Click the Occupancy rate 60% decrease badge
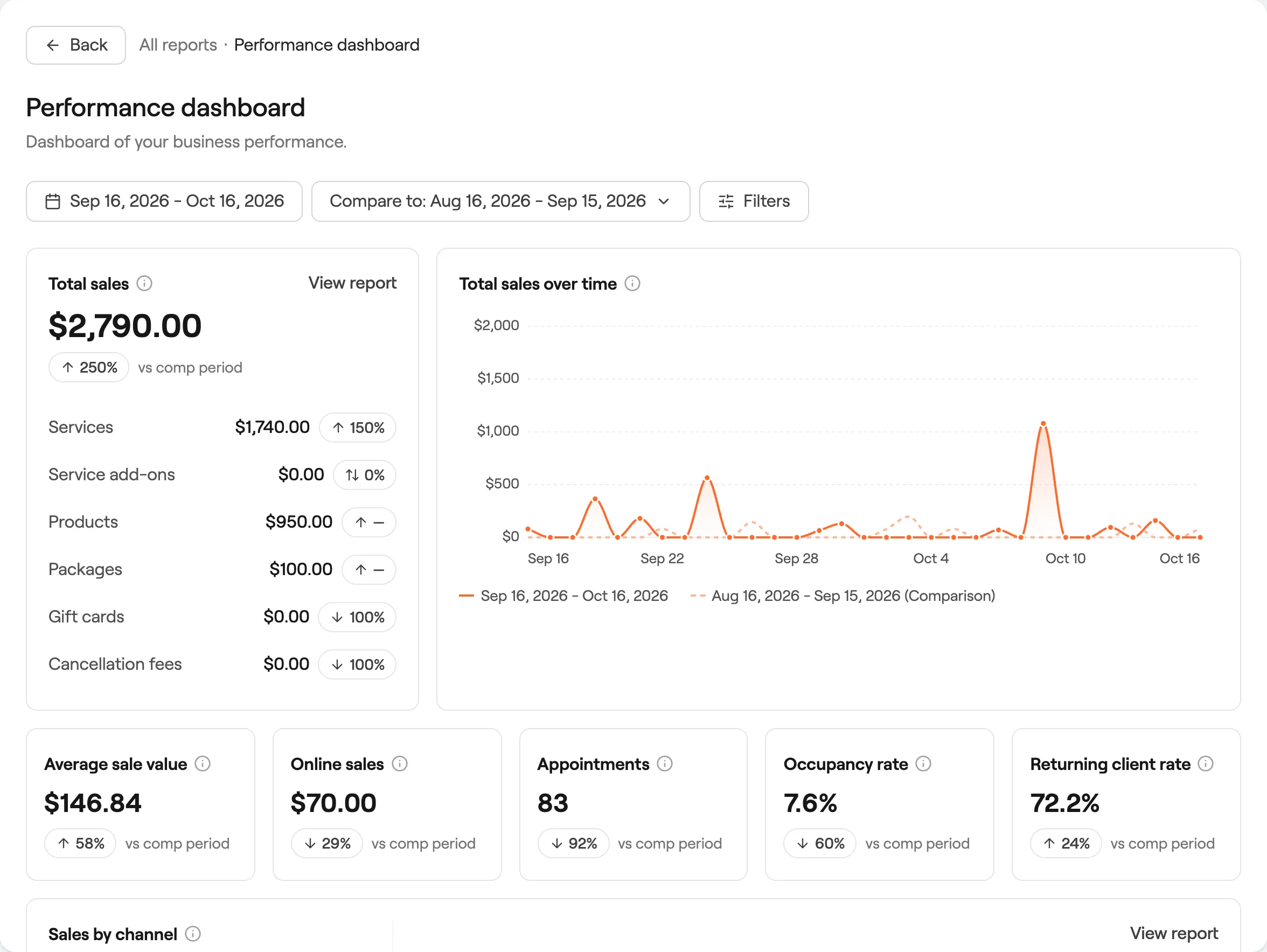The width and height of the screenshot is (1267, 952). click(x=820, y=844)
